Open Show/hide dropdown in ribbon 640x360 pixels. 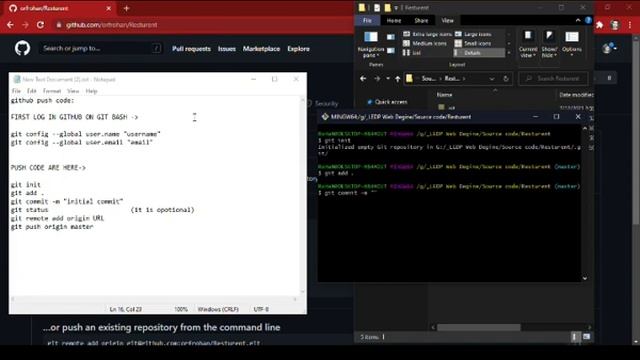point(549,44)
